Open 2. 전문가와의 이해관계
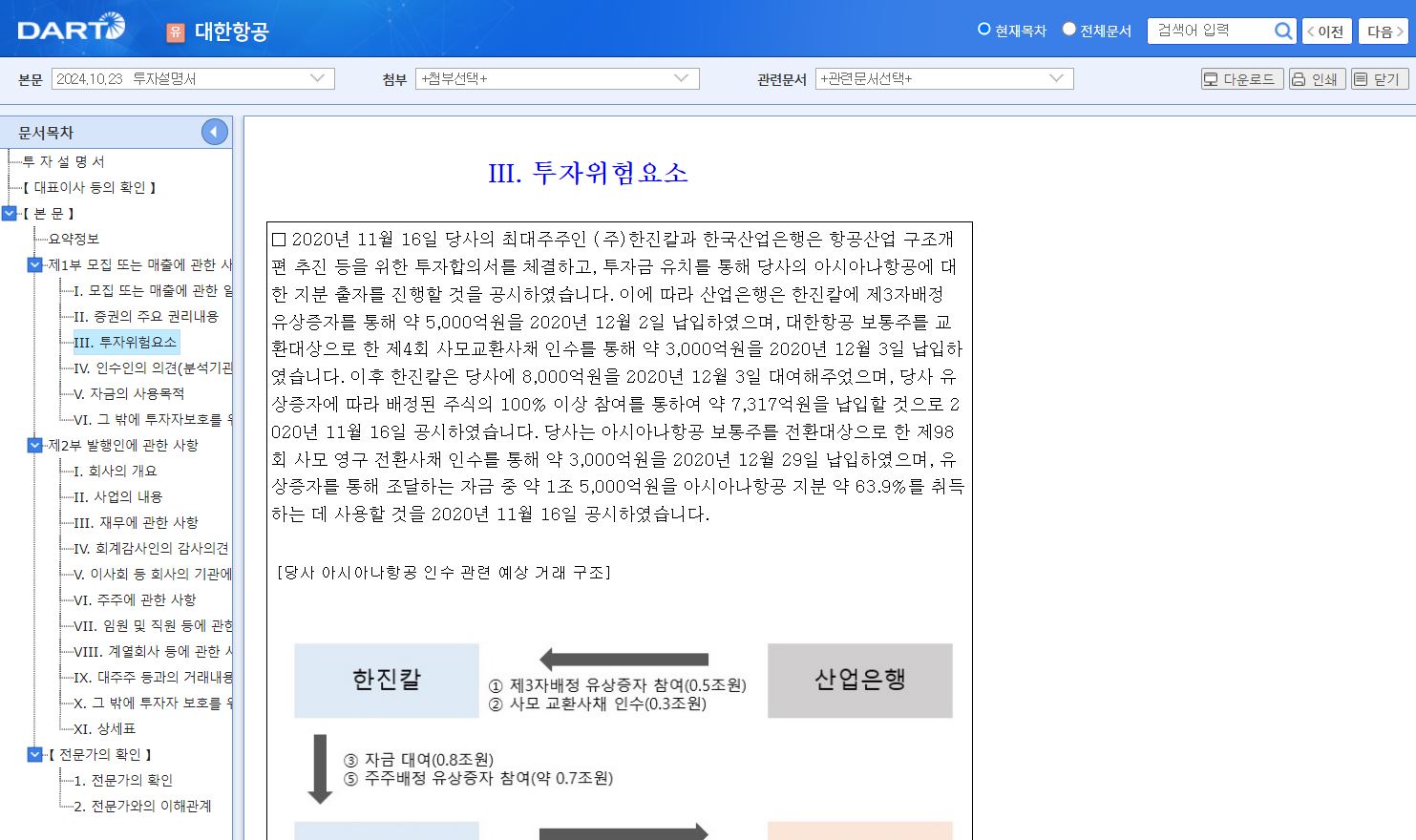The height and width of the screenshot is (840, 1416). click(x=142, y=806)
